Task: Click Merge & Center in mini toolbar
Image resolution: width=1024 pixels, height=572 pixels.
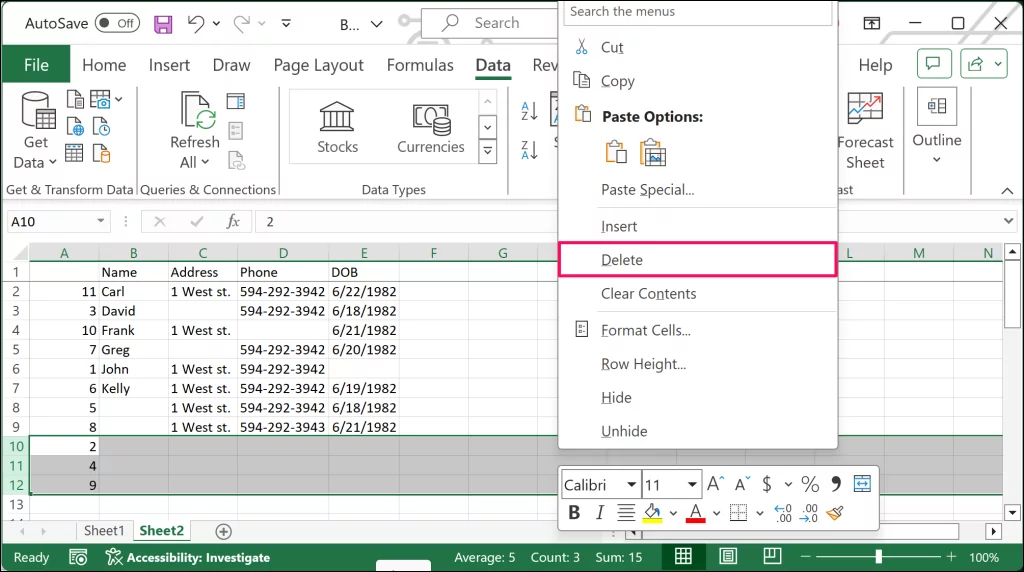Action: point(862,484)
